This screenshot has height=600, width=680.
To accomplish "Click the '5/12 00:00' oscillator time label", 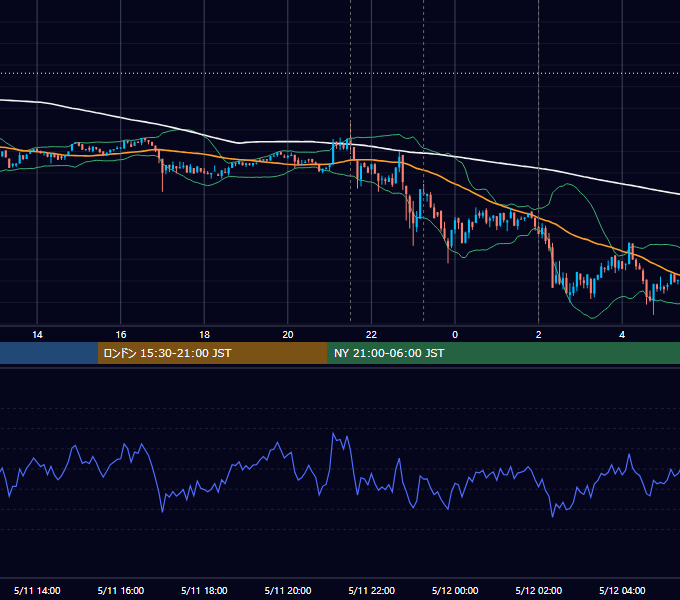I will [455, 590].
